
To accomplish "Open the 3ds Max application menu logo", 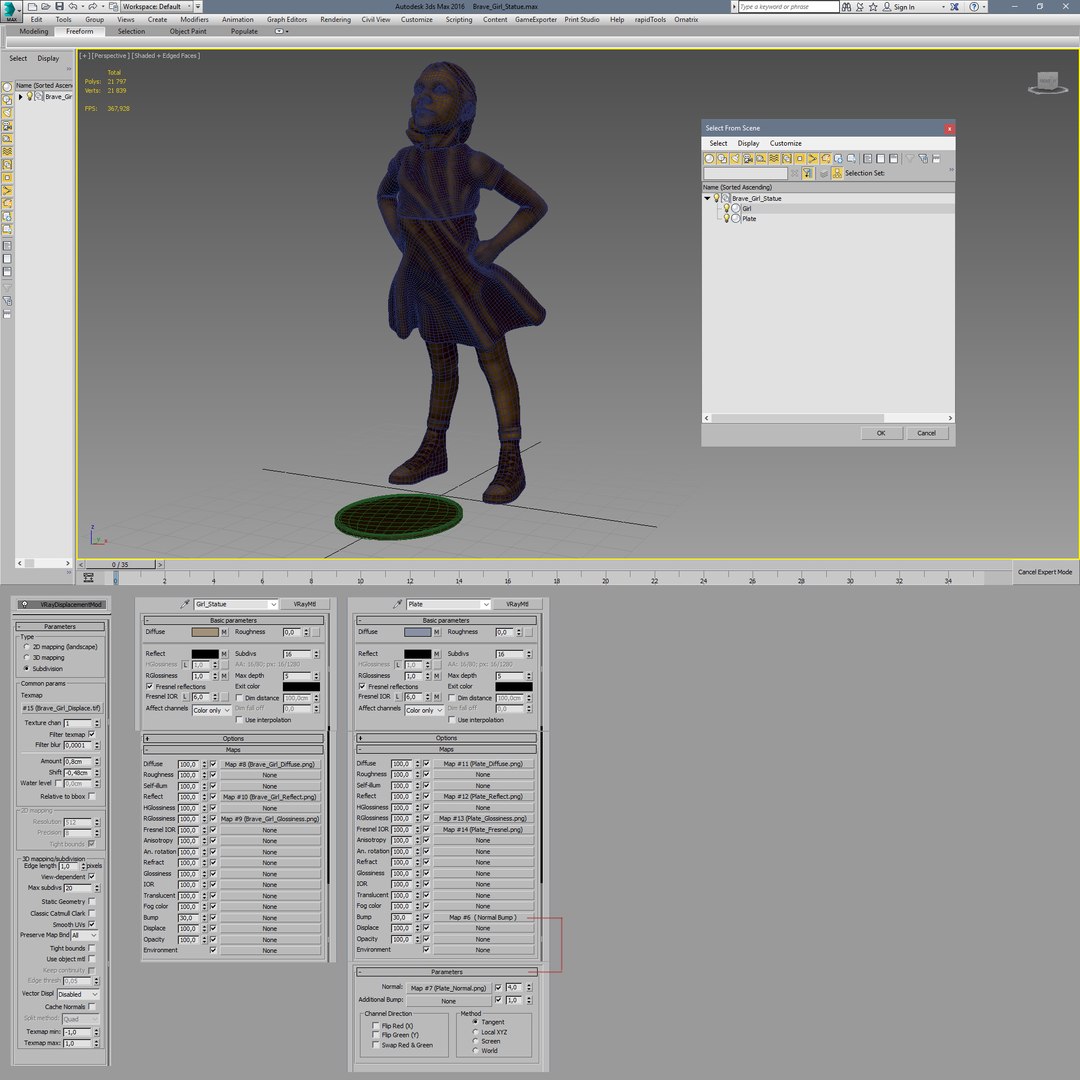I will tap(10, 10).
